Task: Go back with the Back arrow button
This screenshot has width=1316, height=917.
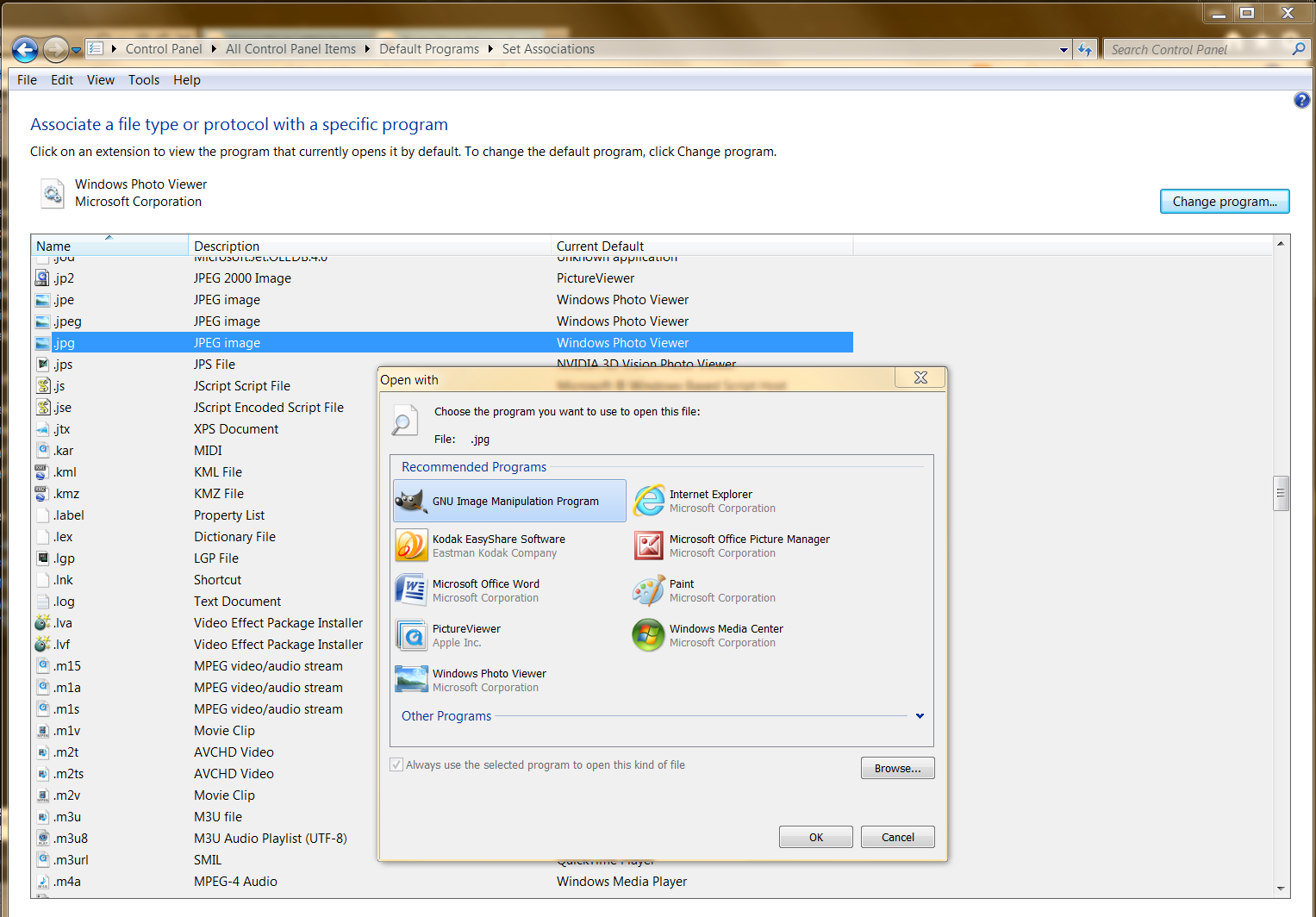Action: click(x=25, y=49)
